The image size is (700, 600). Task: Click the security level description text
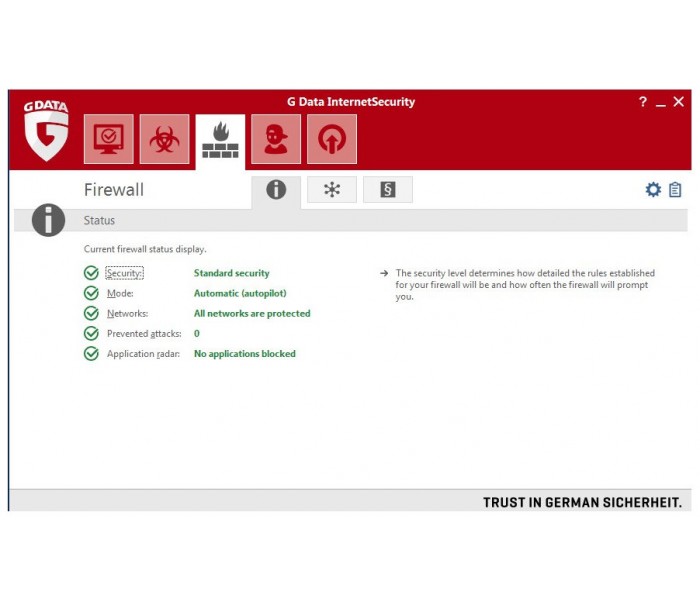(x=525, y=285)
